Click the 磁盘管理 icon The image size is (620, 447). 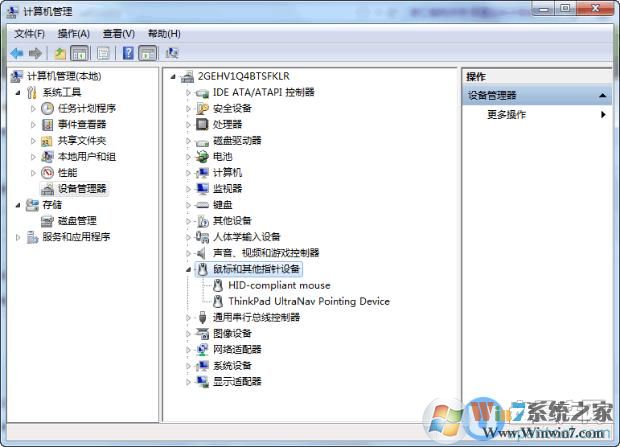point(47,221)
